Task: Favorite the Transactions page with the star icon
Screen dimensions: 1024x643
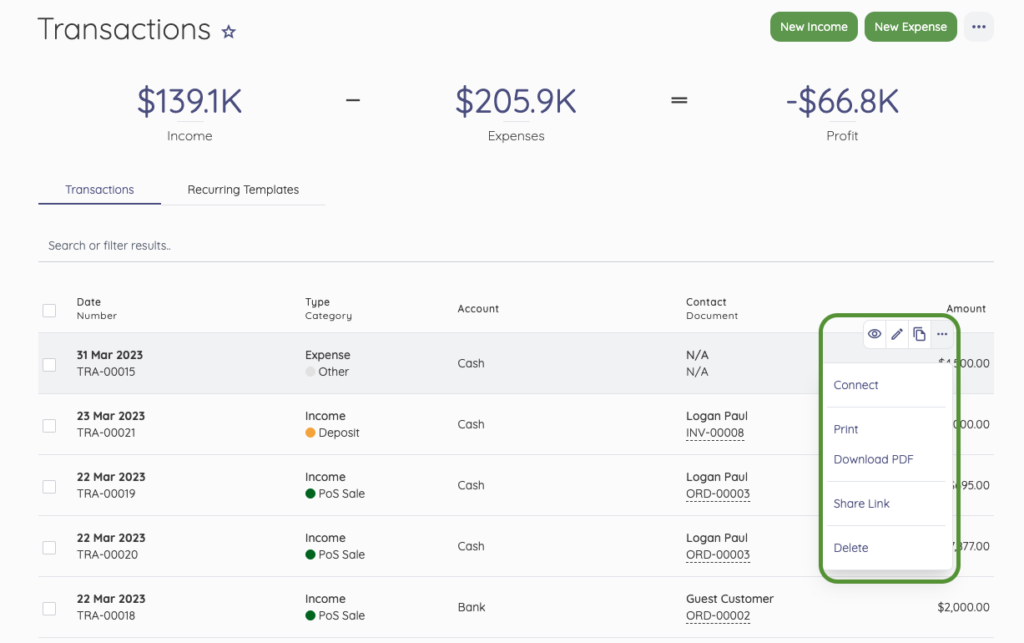Action: [228, 31]
